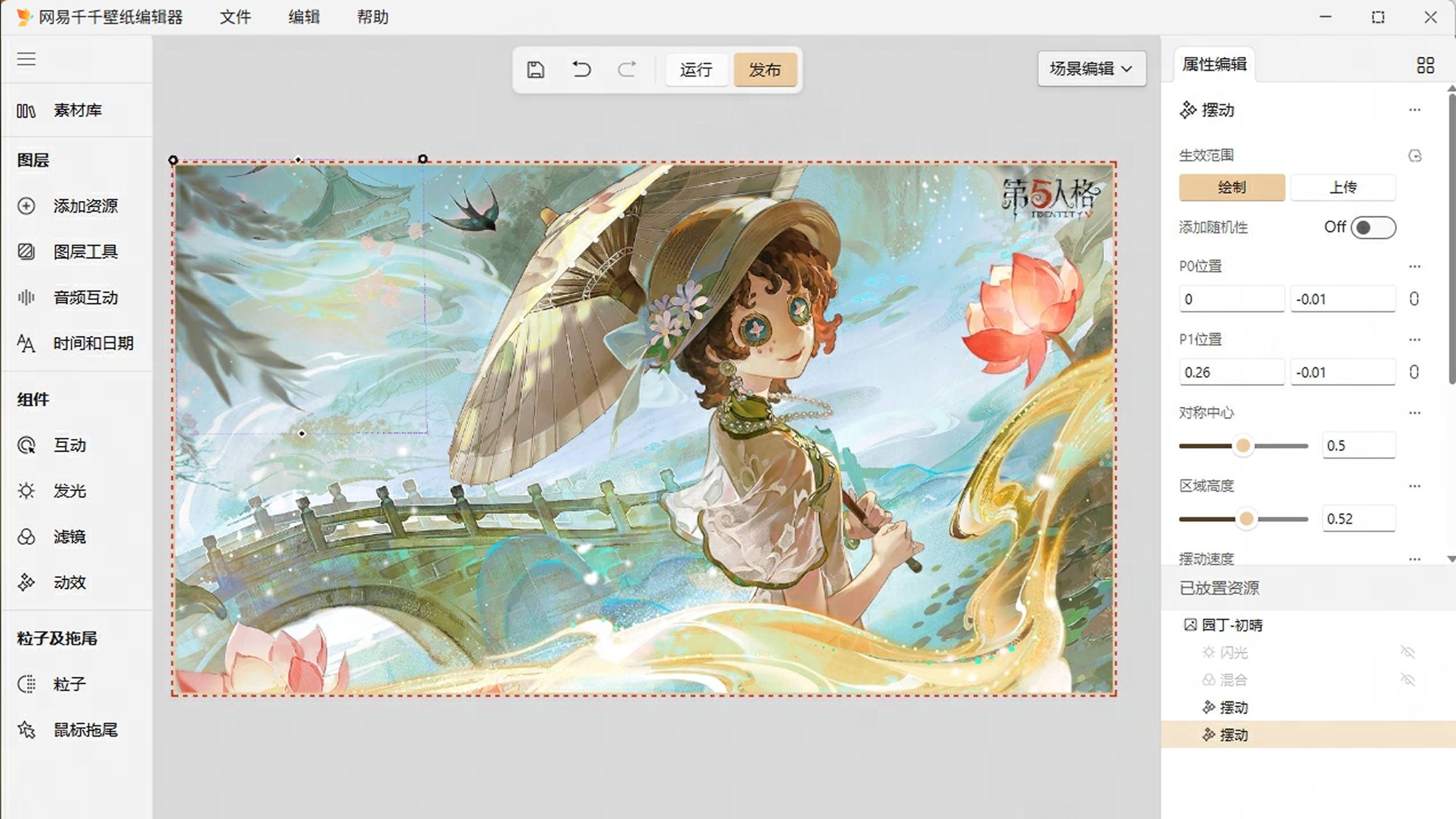Undo the last action
The height and width of the screenshot is (819, 1456).
pos(581,70)
